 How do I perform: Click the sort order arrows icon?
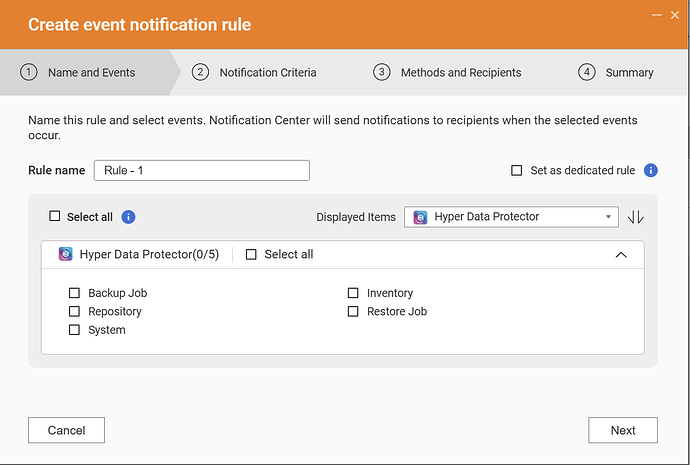pyautogui.click(x=636, y=217)
